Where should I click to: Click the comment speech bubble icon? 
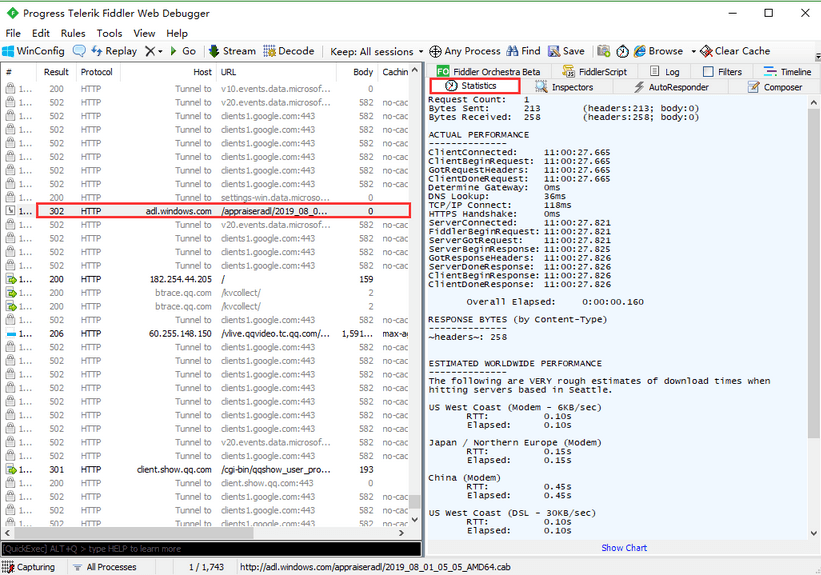tap(79, 51)
